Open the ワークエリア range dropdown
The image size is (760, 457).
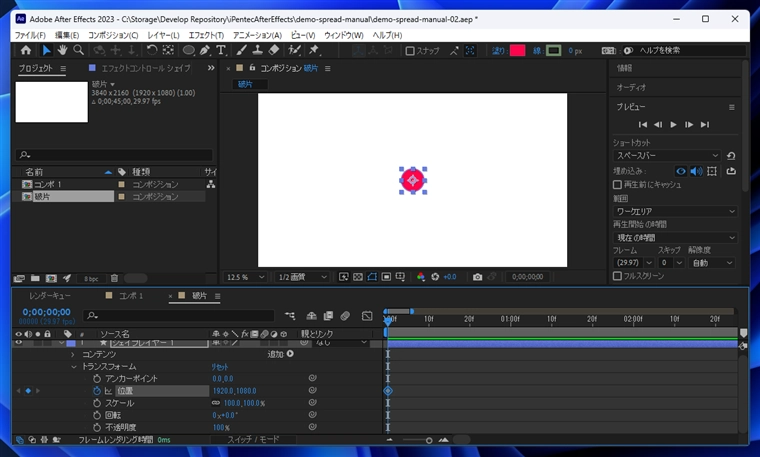tap(675, 211)
